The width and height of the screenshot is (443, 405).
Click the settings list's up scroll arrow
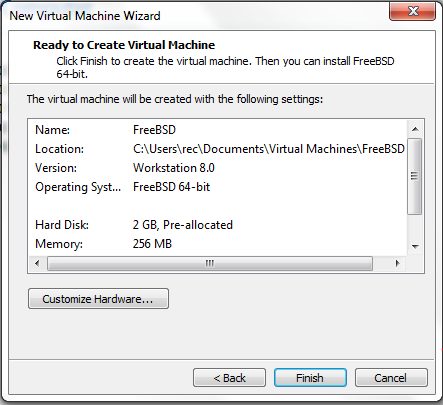click(415, 129)
